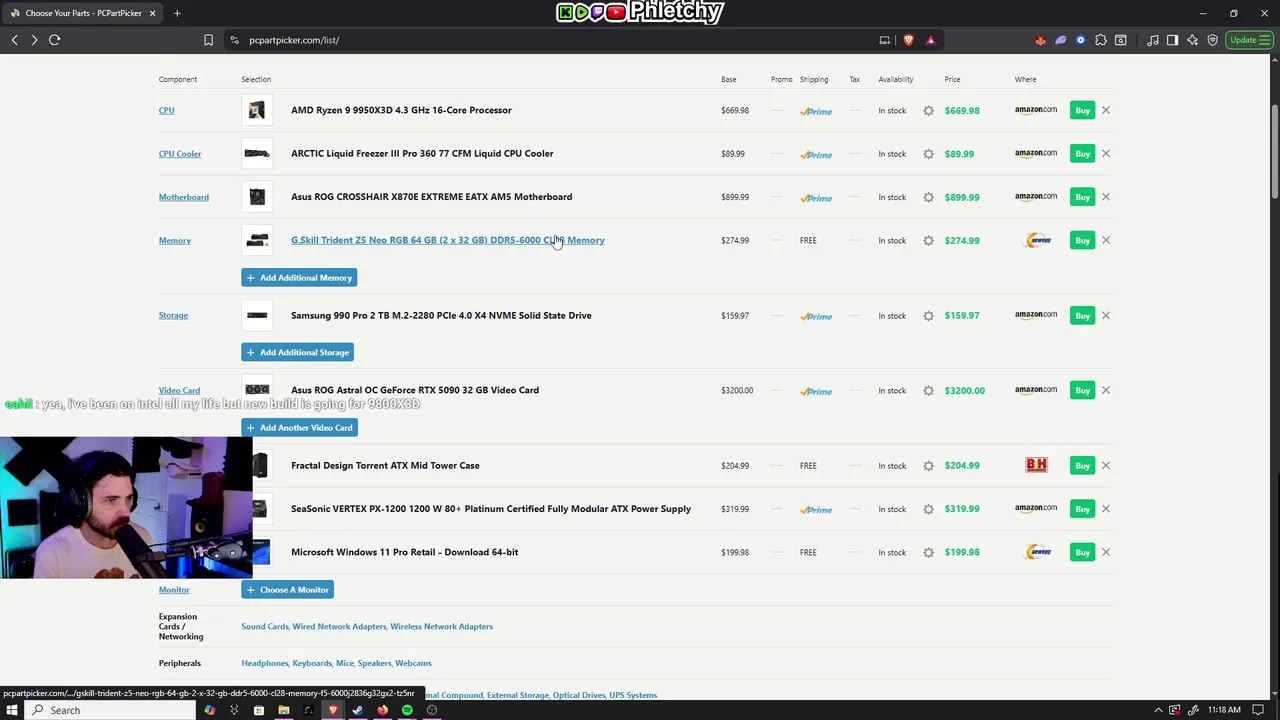Open settings gear for the Motherboard row
Viewport: 1280px width, 720px height.
(928, 197)
